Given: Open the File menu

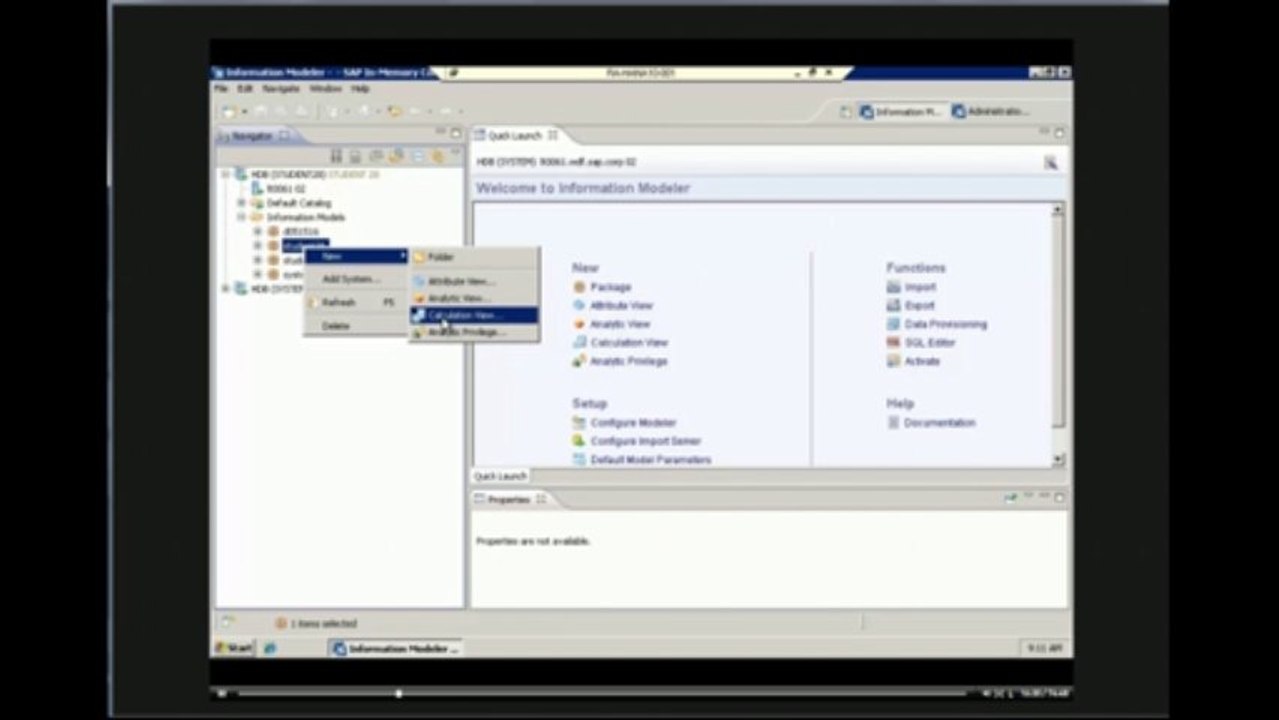Looking at the screenshot, I should [221, 89].
